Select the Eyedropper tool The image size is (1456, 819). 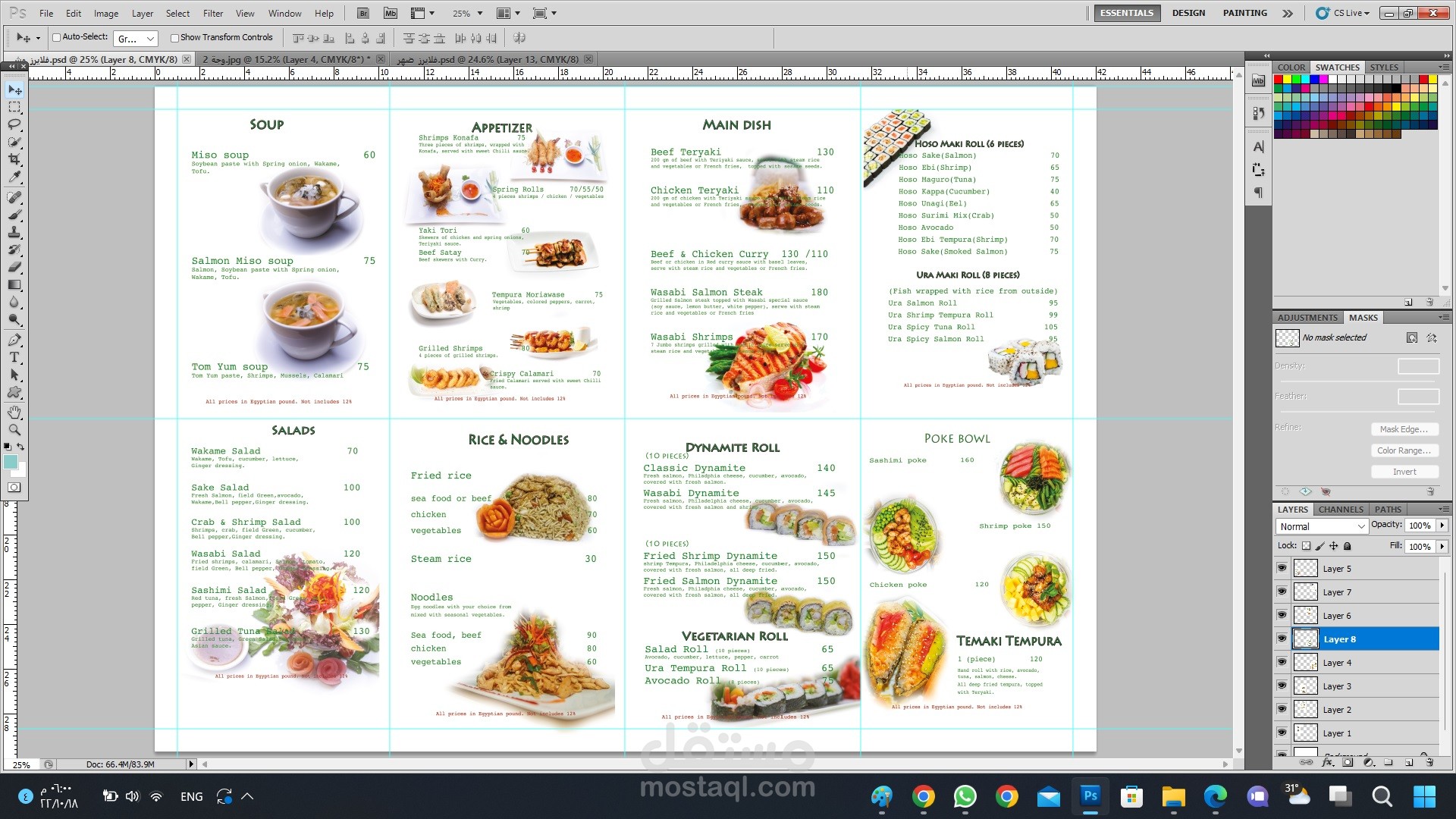coord(14,177)
